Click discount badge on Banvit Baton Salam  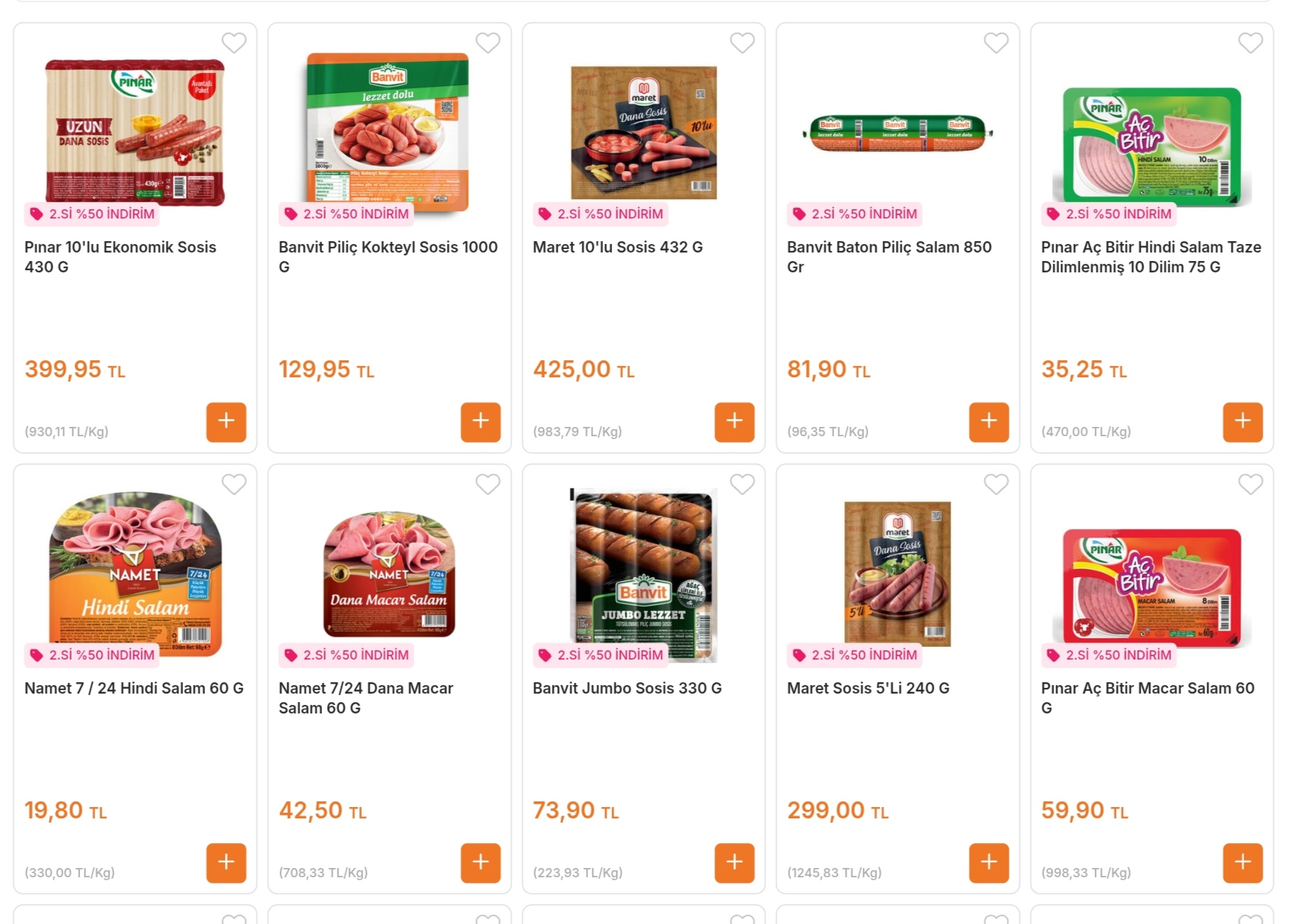(854, 213)
